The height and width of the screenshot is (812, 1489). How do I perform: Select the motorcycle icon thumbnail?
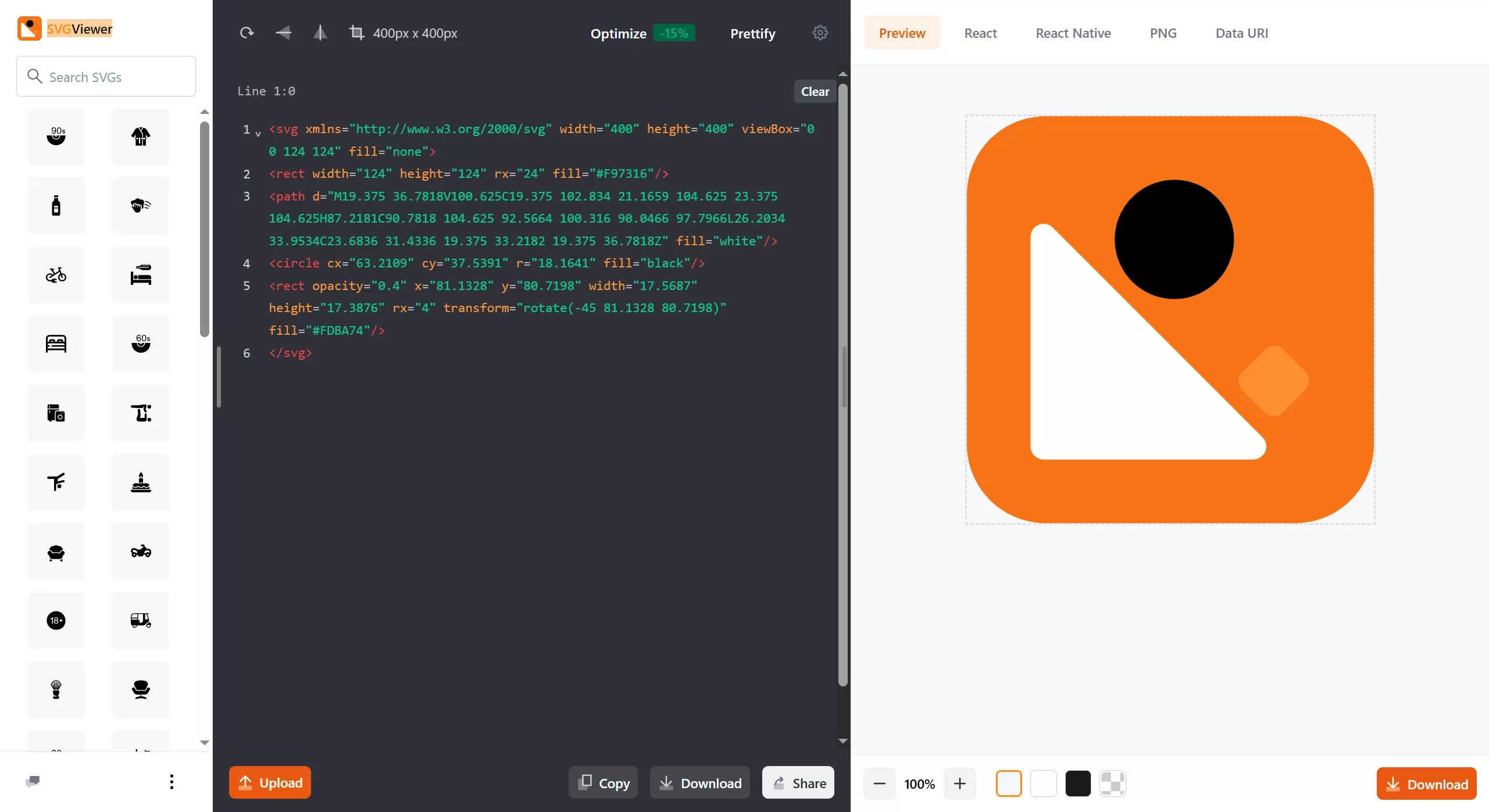point(141,552)
